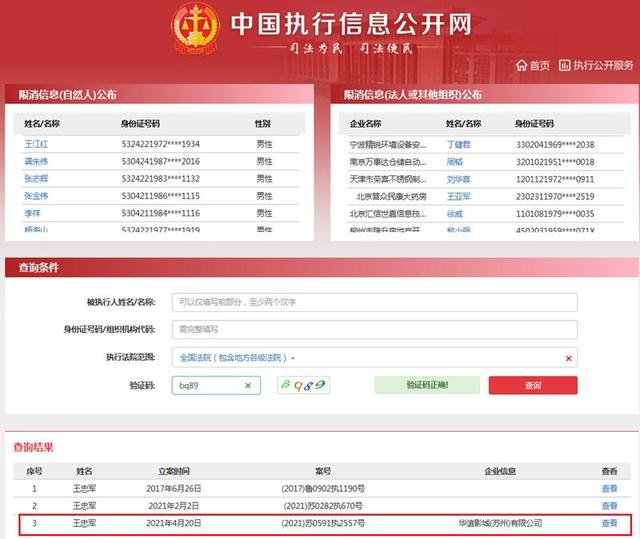Image resolution: width=640 pixels, height=539 pixels.
Task: Focus the 被执行人姓名/名称 input field
Action: [374, 302]
